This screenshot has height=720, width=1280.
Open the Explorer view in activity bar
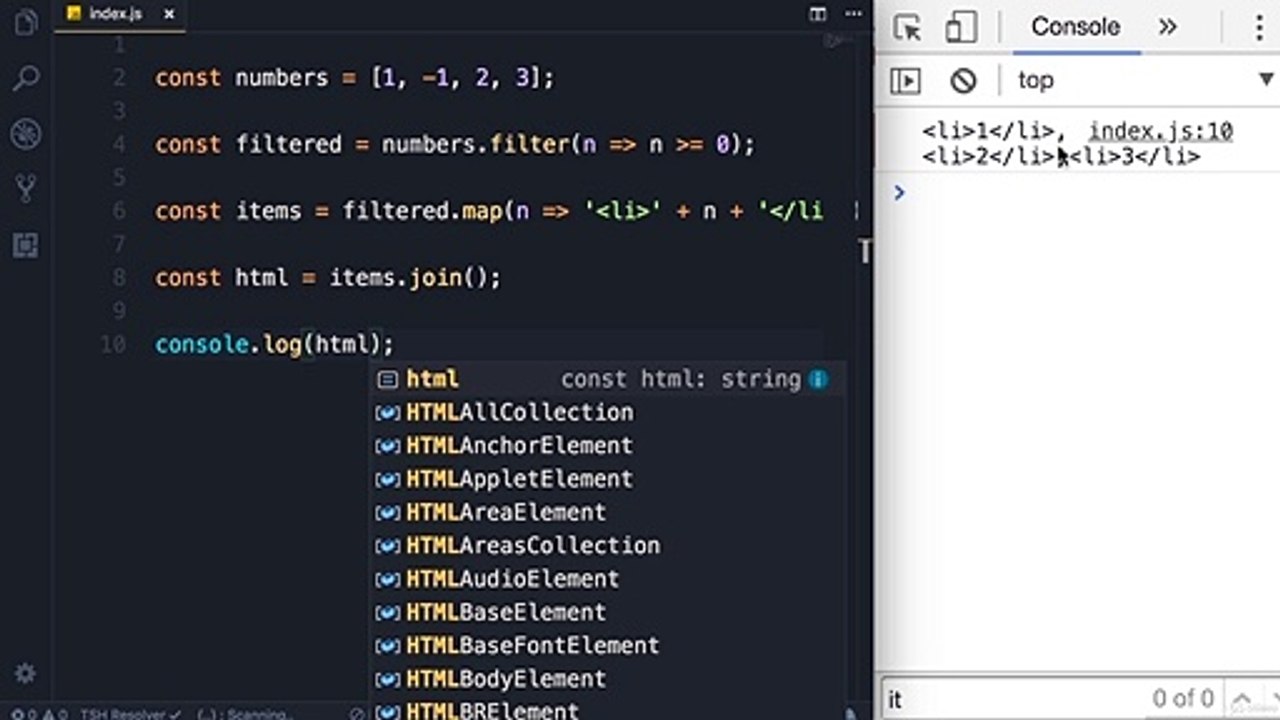pos(26,22)
